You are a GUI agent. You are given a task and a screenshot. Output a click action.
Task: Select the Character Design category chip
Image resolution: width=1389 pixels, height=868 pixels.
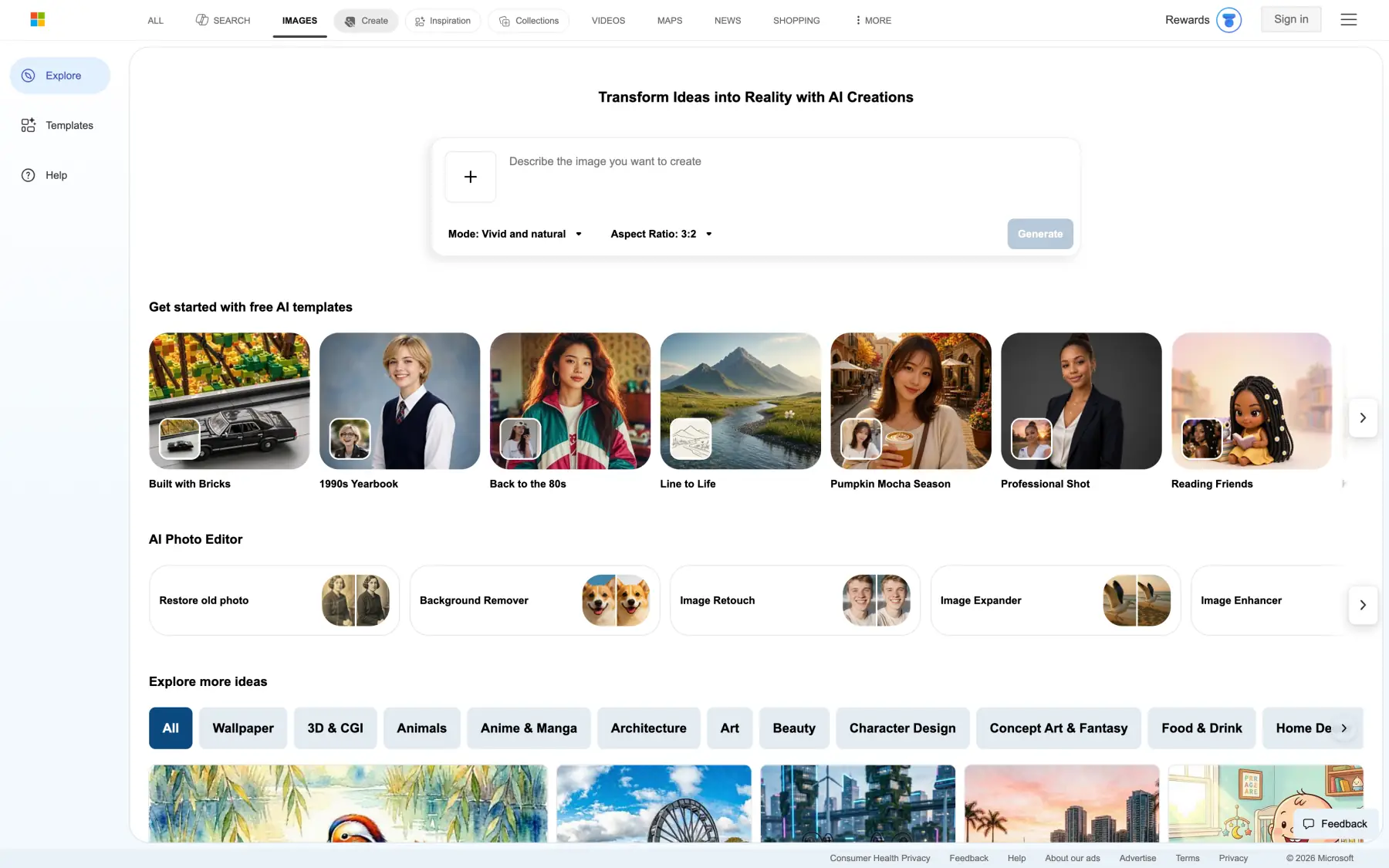coord(902,728)
